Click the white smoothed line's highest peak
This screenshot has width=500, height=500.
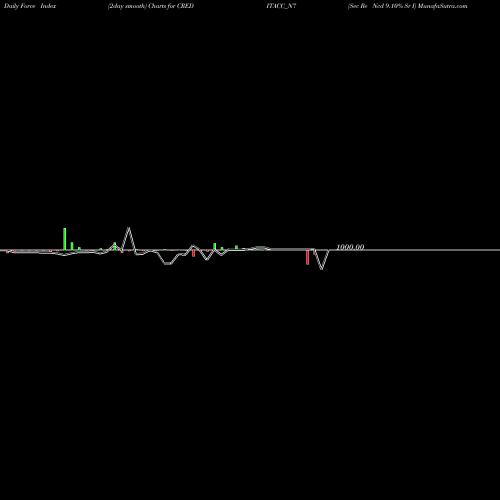[x=129, y=228]
